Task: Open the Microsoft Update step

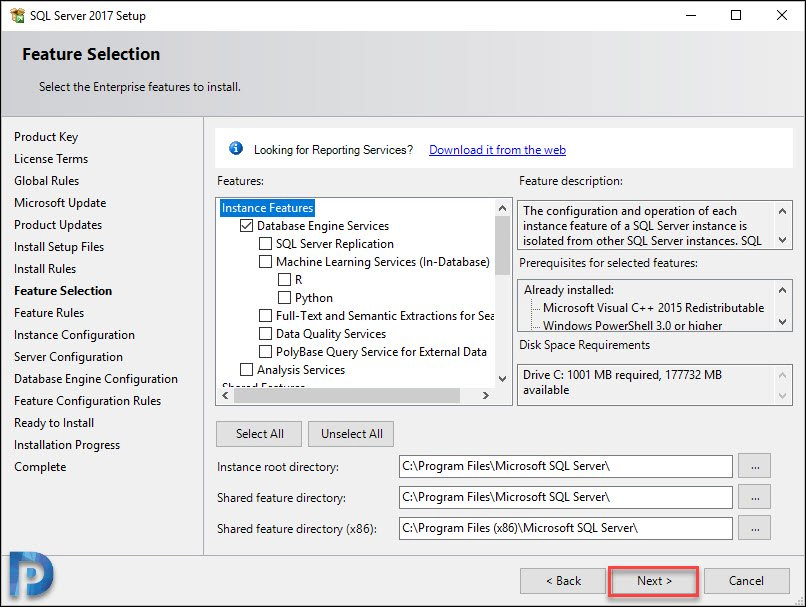Action: click(x=60, y=203)
